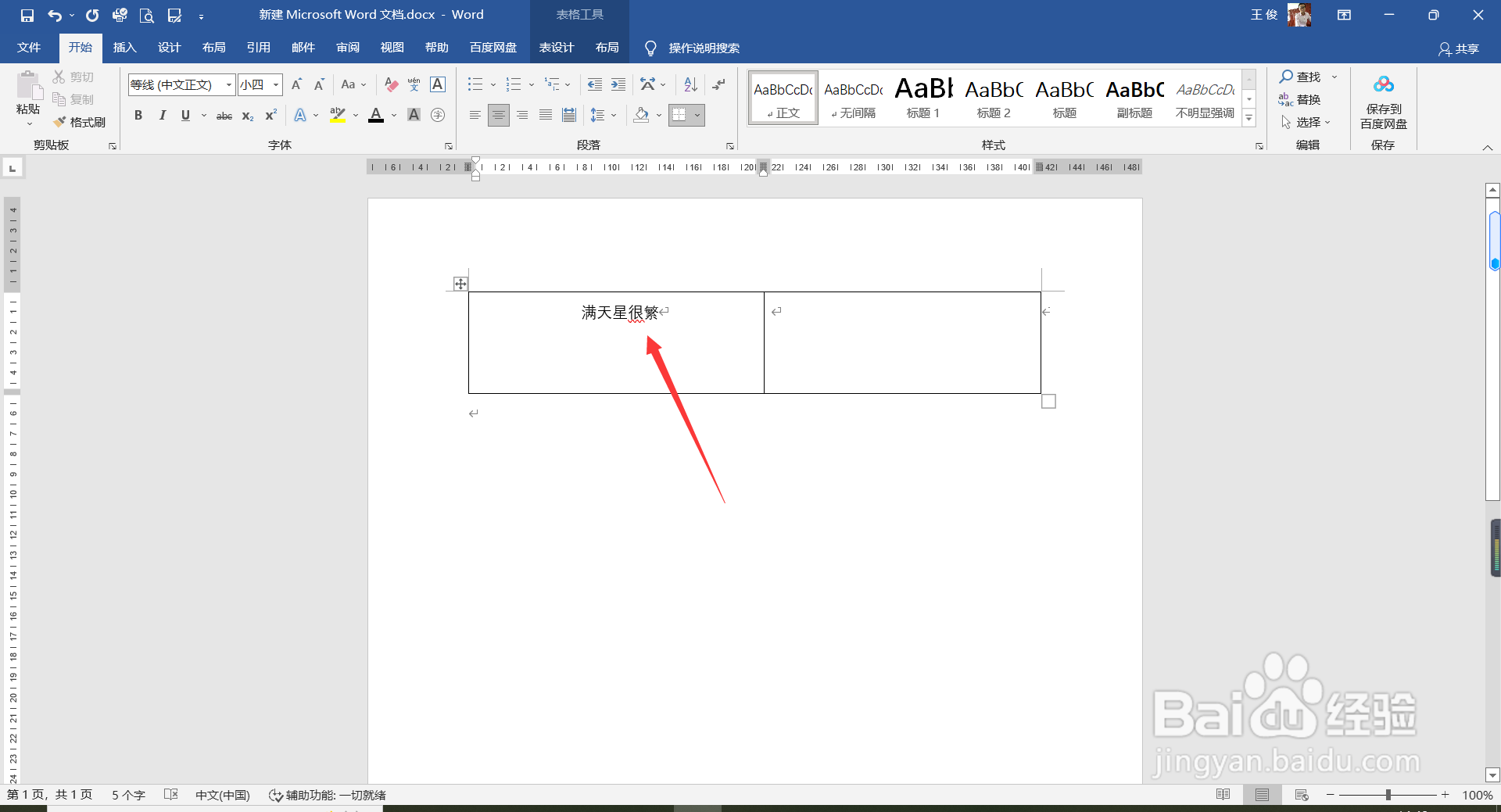Decrease paragraph indent
The image size is (1501, 812).
pos(594,84)
